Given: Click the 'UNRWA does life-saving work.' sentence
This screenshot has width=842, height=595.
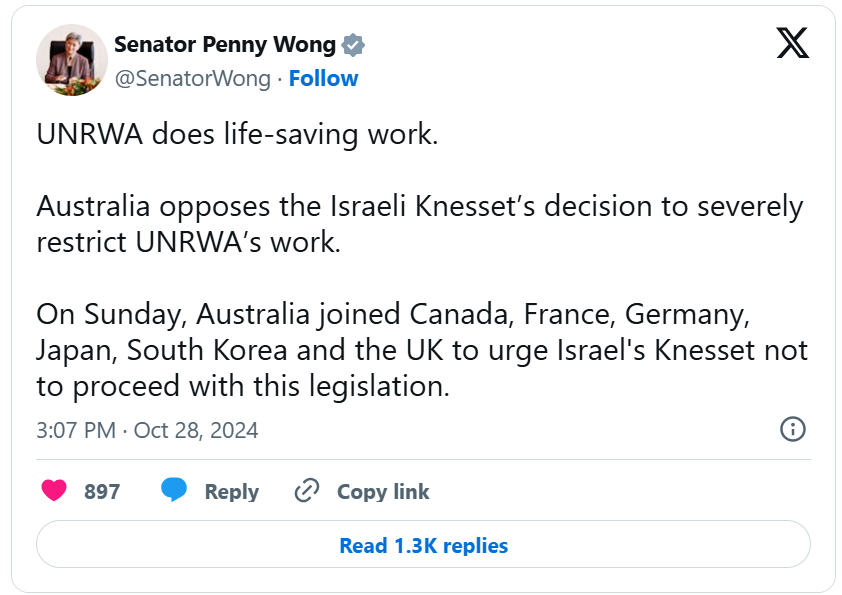Looking at the screenshot, I should tap(237, 135).
